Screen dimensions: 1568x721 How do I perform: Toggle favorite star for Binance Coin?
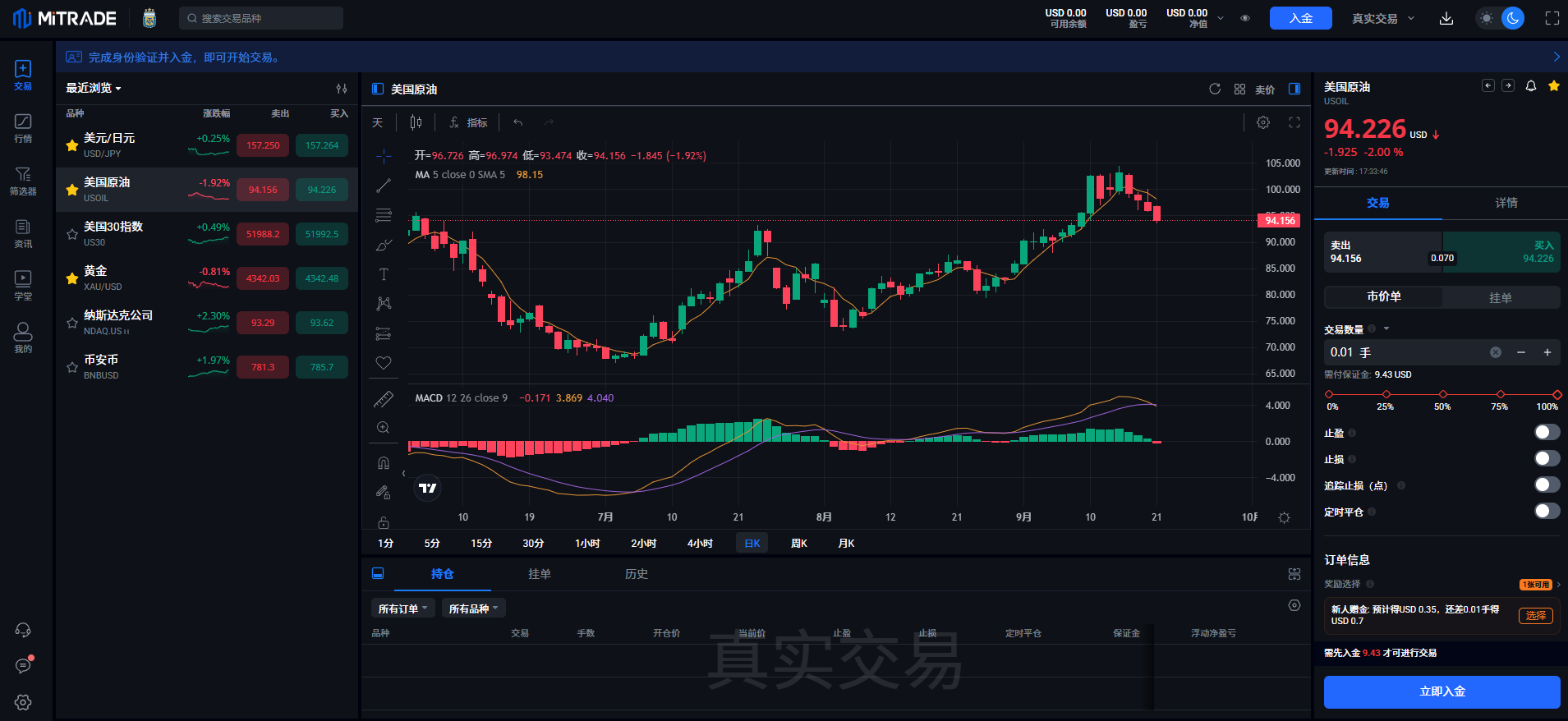tap(72, 367)
